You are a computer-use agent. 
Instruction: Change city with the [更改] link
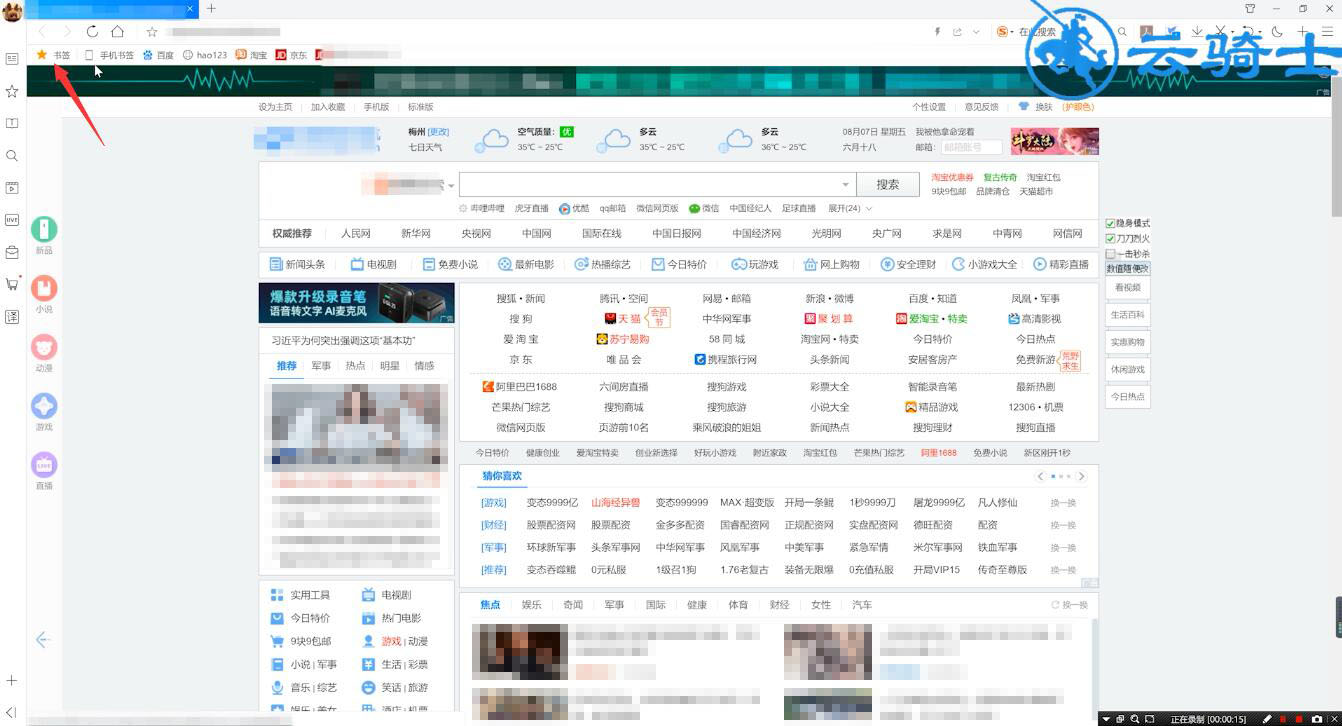pyautogui.click(x=439, y=132)
